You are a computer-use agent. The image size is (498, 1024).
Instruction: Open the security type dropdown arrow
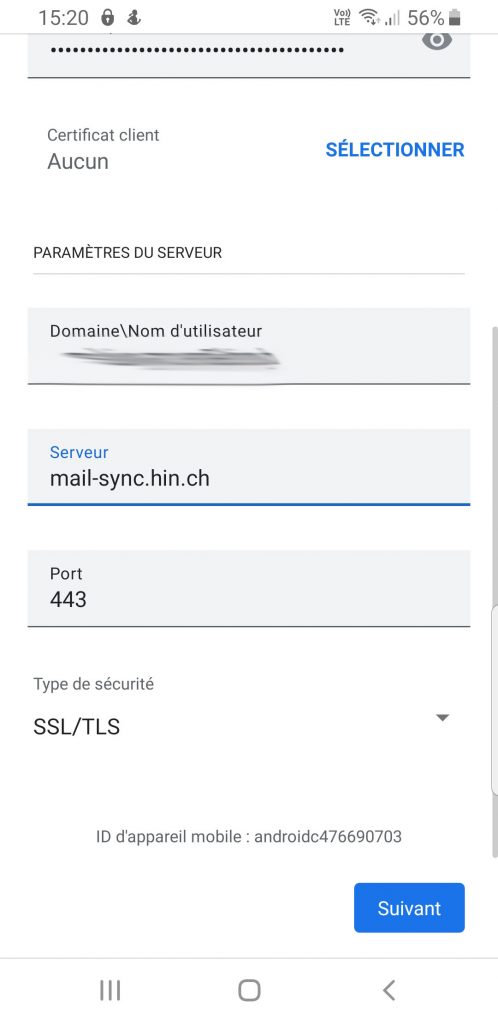click(x=442, y=718)
